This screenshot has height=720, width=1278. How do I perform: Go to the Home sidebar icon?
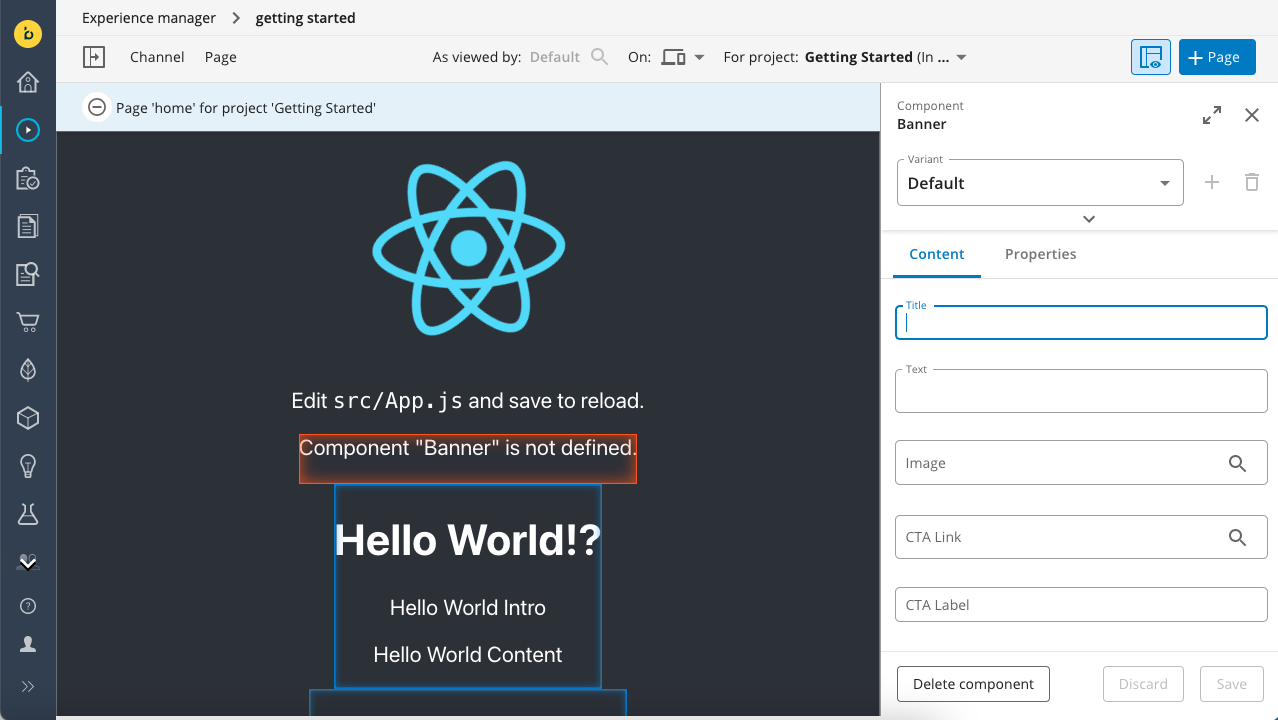coord(28,82)
